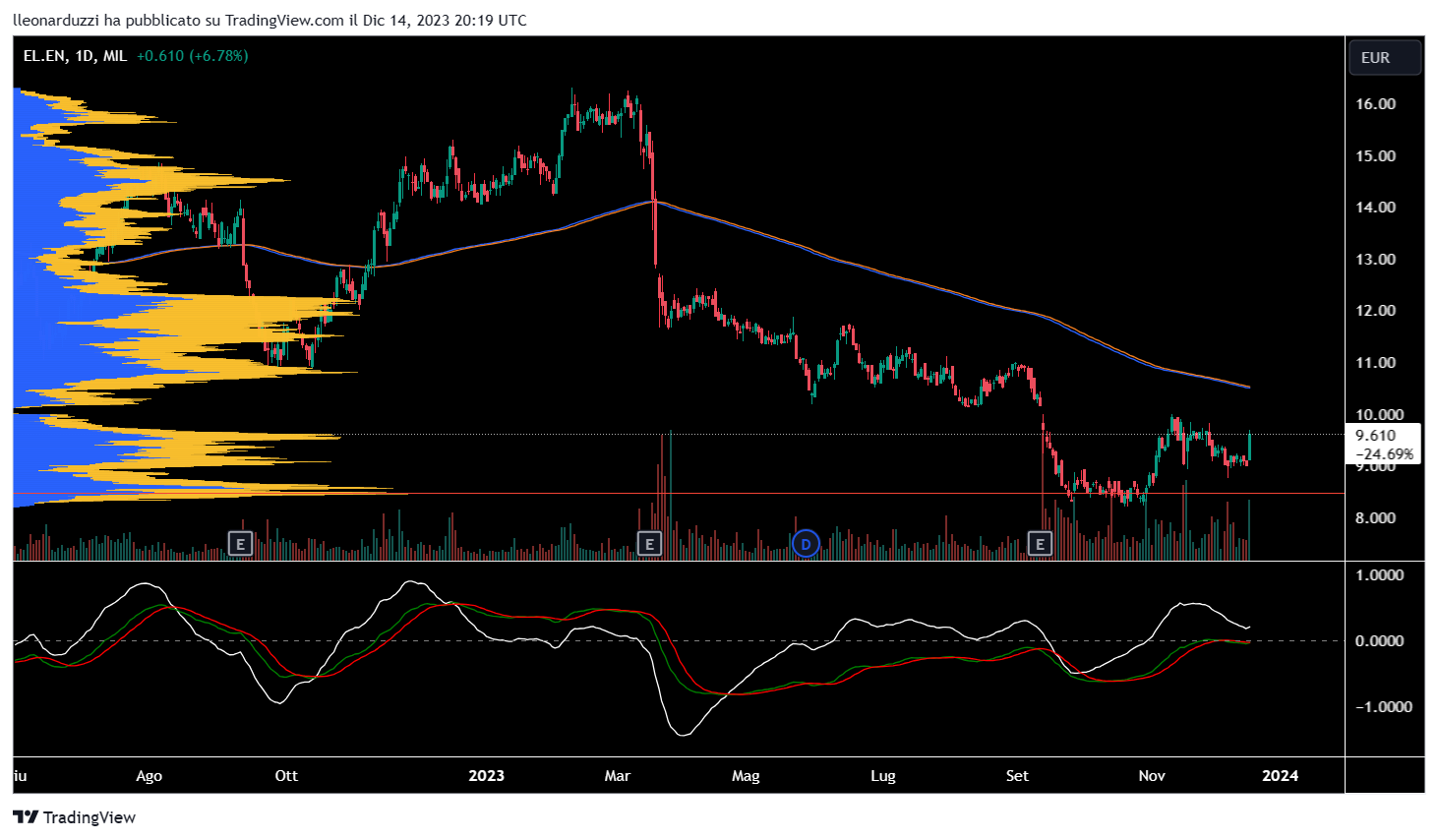Image resolution: width=1438 pixels, height=840 pixels.
Task: Click the +0.610 (+6.78%) change value
Action: coord(192,56)
